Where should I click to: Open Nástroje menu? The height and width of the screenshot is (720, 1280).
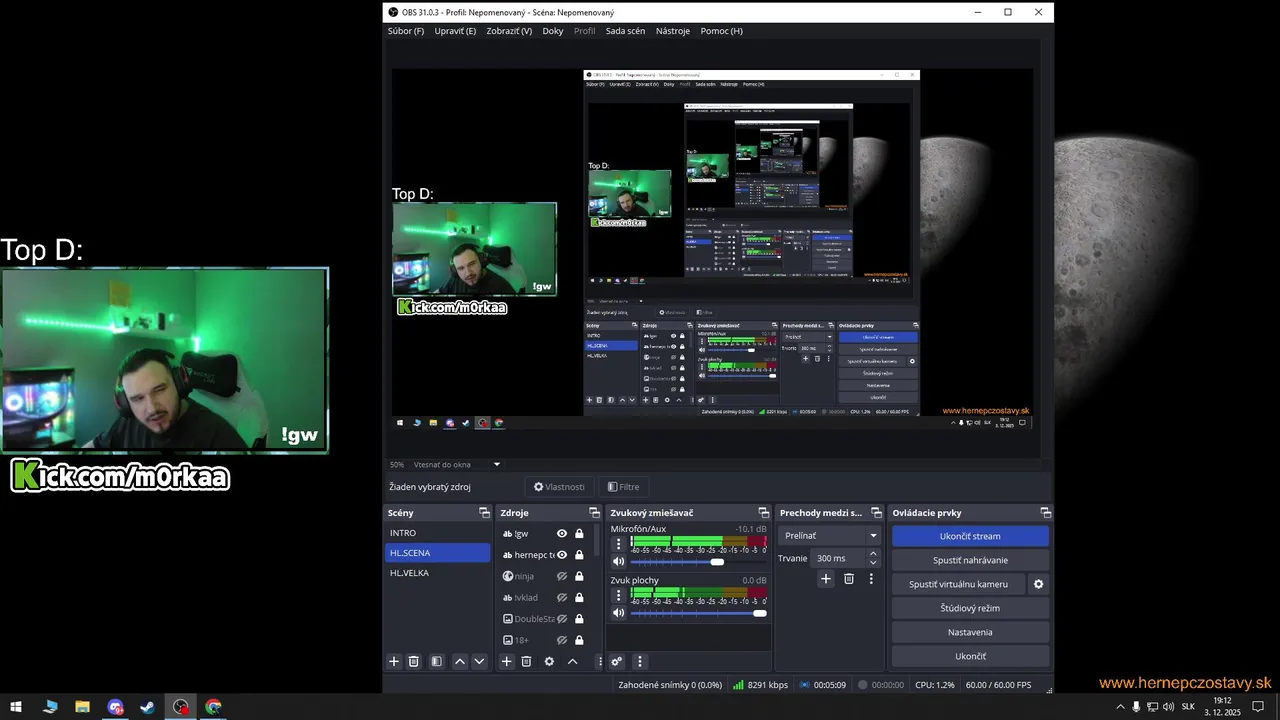(673, 31)
